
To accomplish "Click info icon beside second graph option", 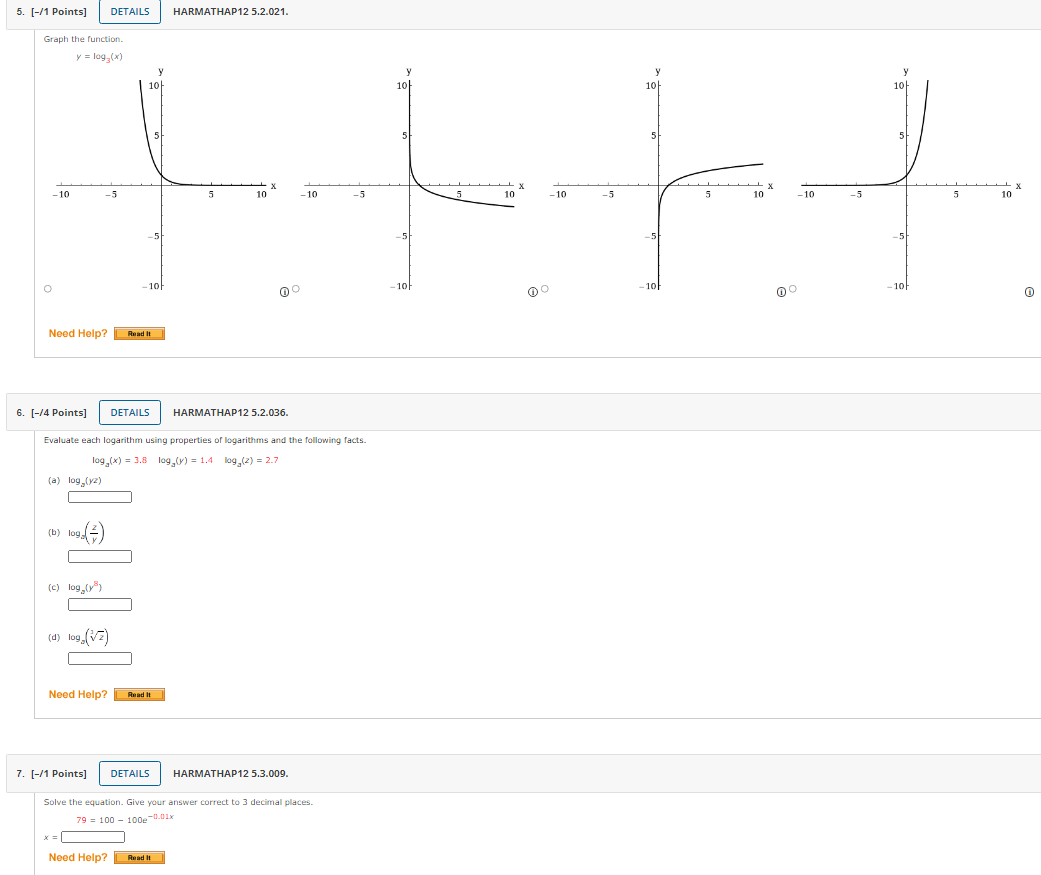I will tap(534, 291).
